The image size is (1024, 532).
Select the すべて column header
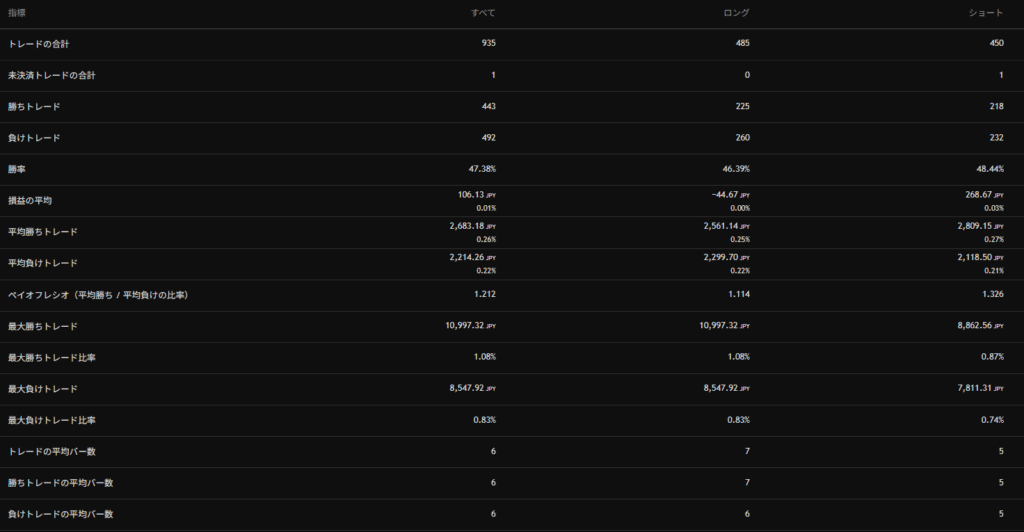[483, 12]
